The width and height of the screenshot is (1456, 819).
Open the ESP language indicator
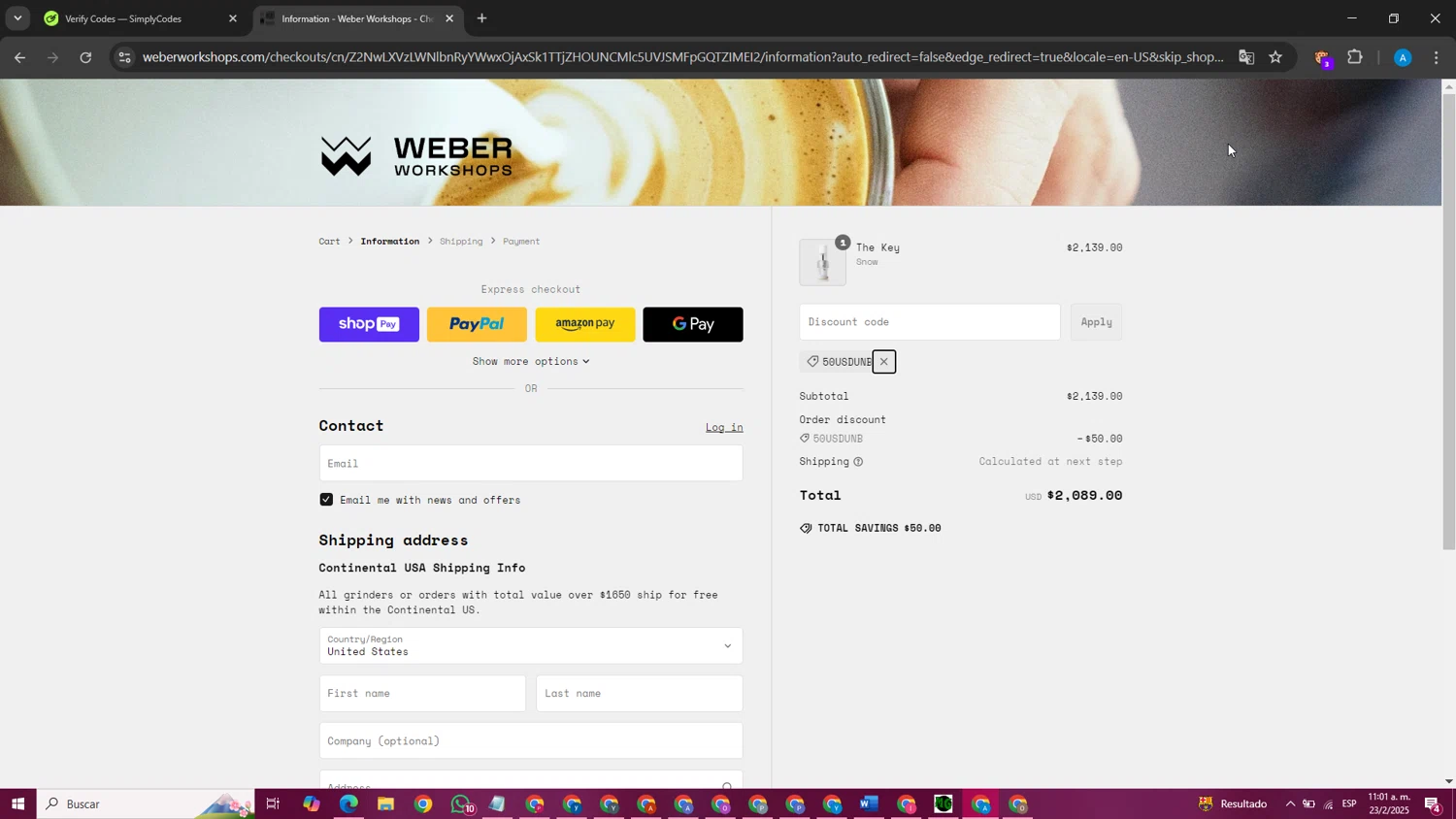[1349, 803]
